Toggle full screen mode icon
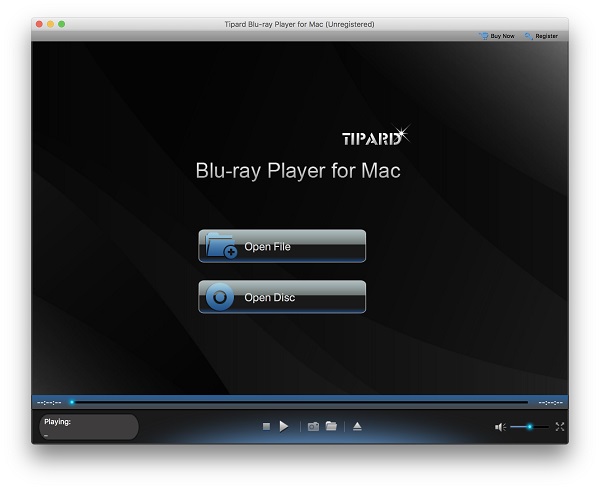 pos(560,427)
